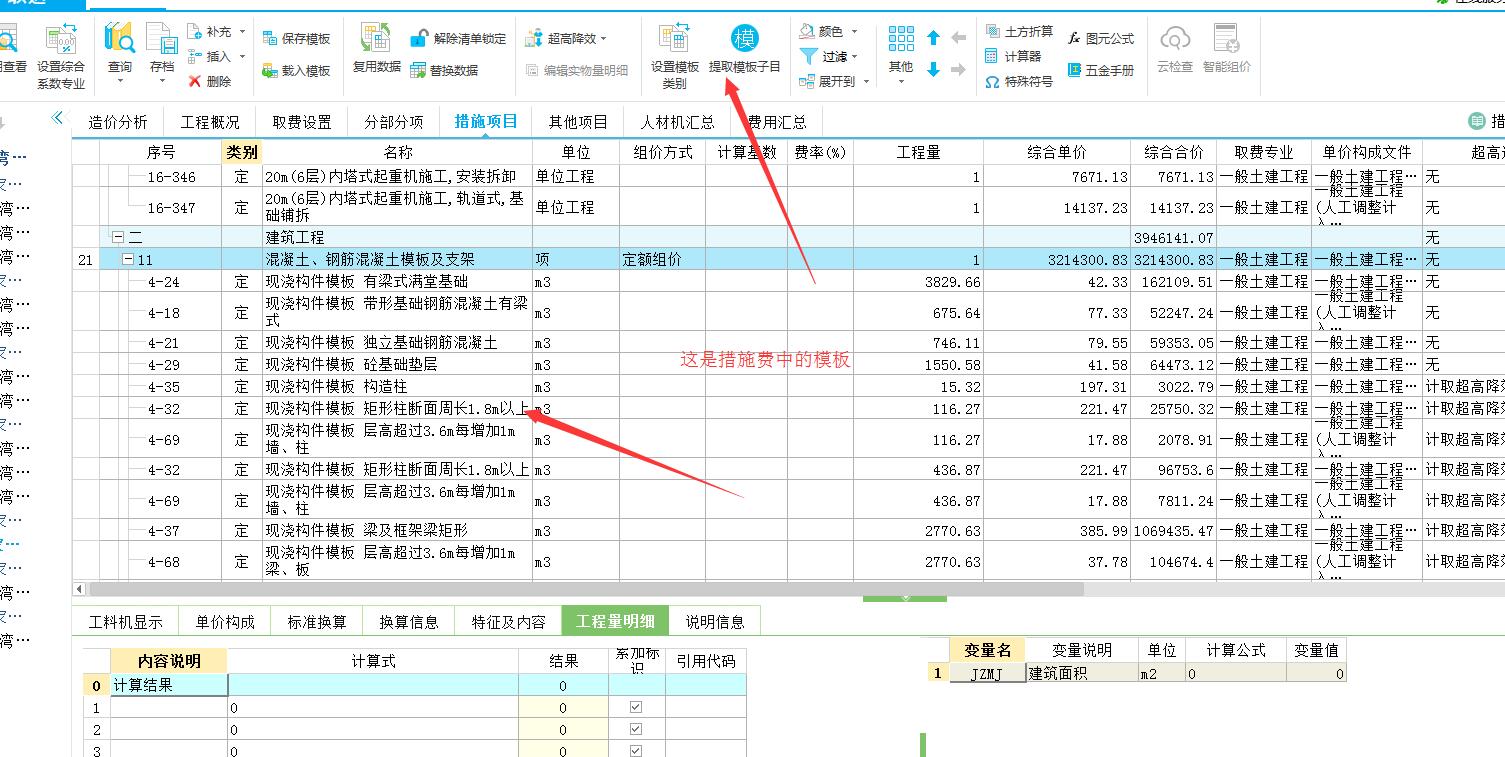Switch to 分部分项 tab
This screenshot has width=1505, height=757.
coord(394,122)
